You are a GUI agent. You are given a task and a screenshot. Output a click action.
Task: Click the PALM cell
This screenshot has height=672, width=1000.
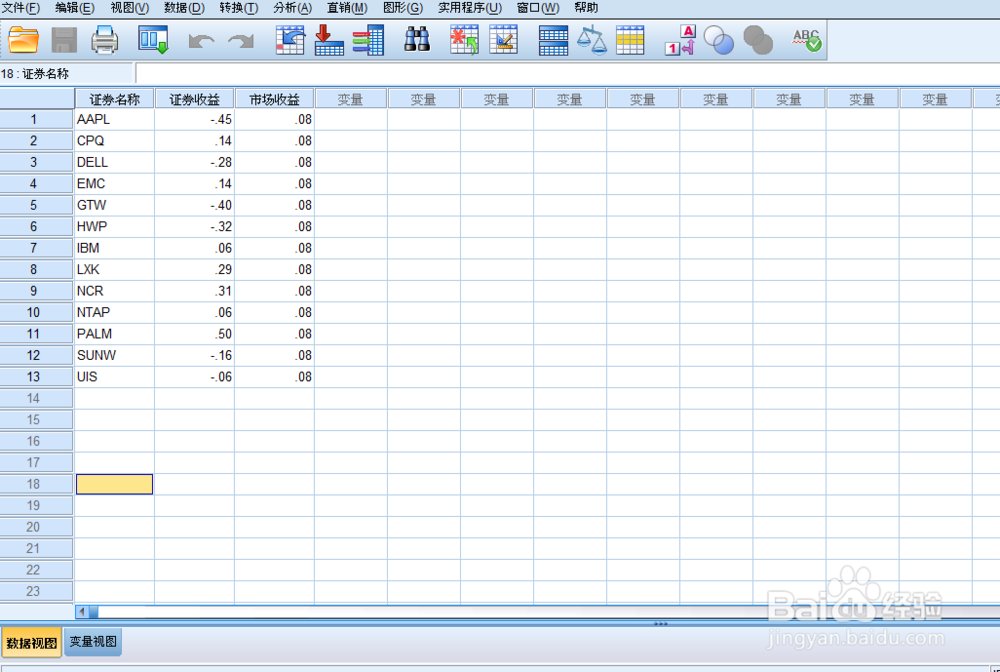(x=115, y=334)
